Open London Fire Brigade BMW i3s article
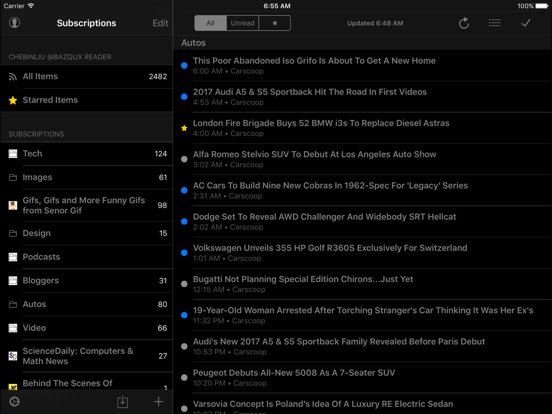 pos(363,128)
